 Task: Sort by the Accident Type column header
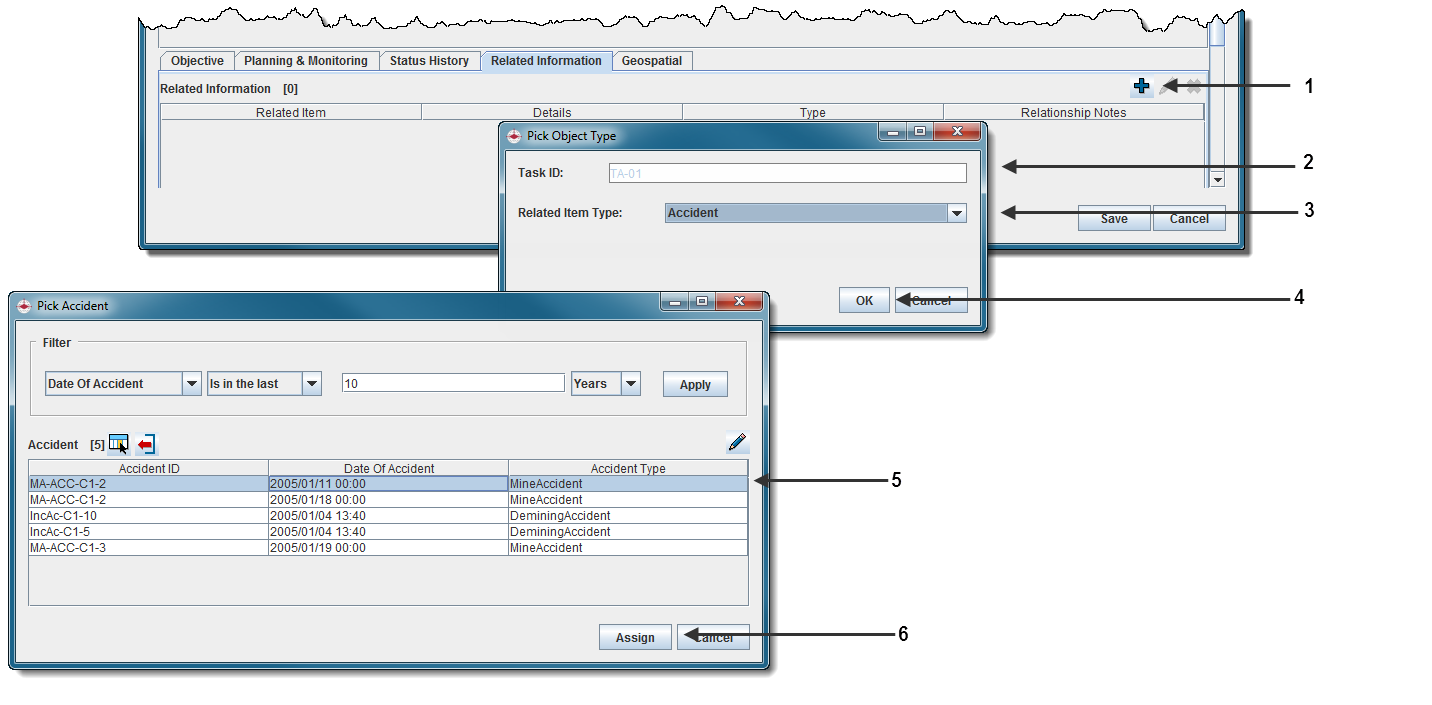[628, 468]
